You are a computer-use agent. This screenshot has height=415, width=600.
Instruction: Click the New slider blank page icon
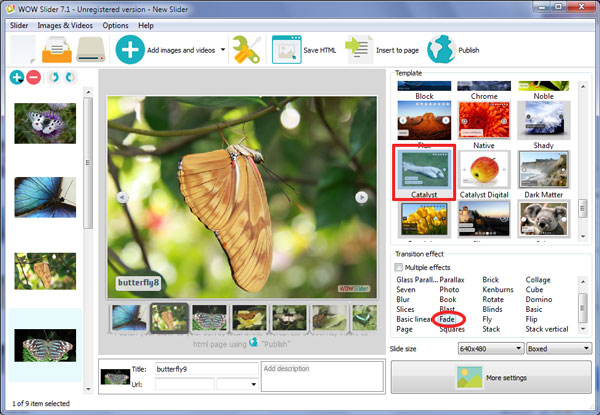pos(23,50)
